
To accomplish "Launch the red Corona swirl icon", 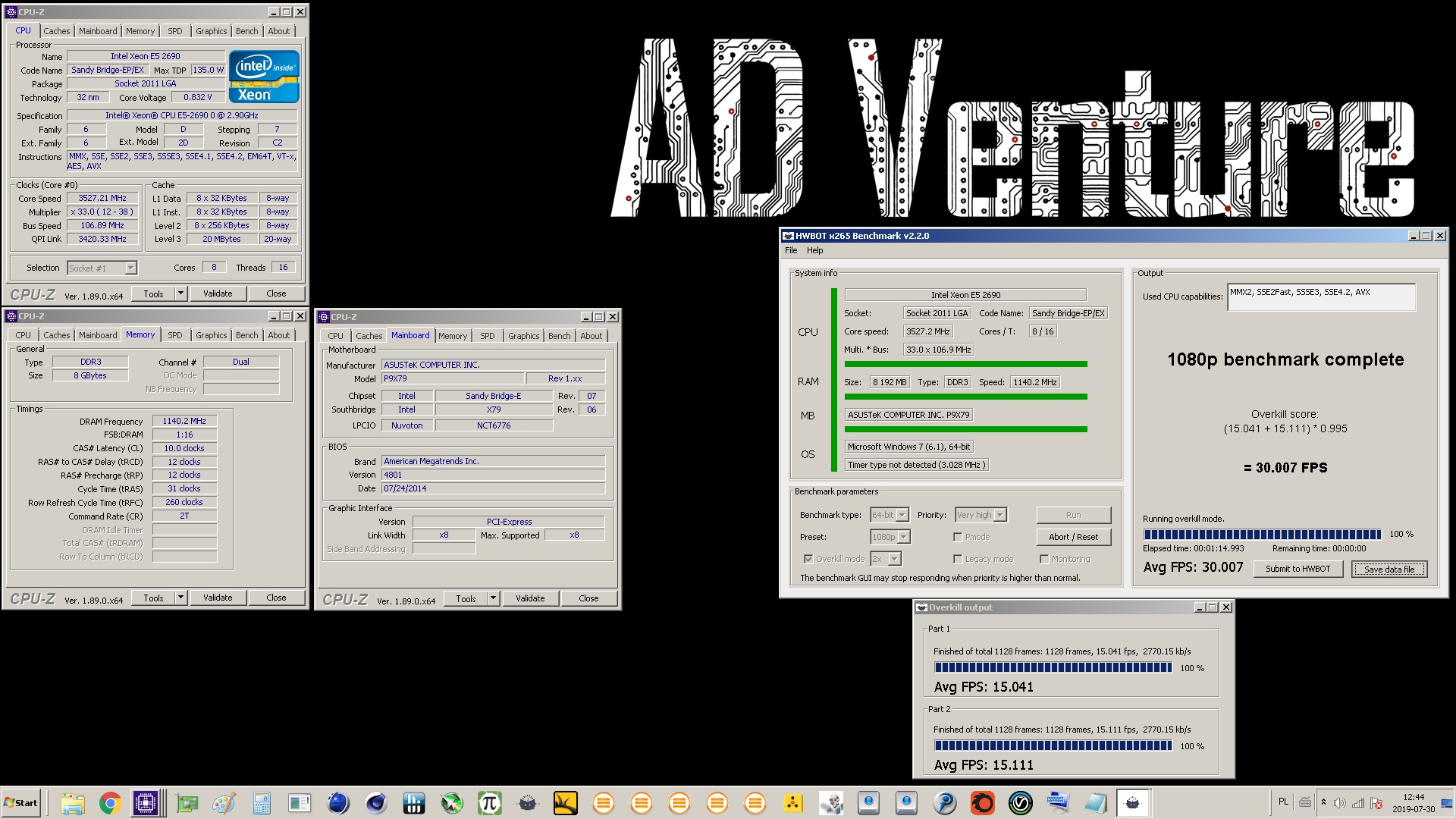I will 983,802.
